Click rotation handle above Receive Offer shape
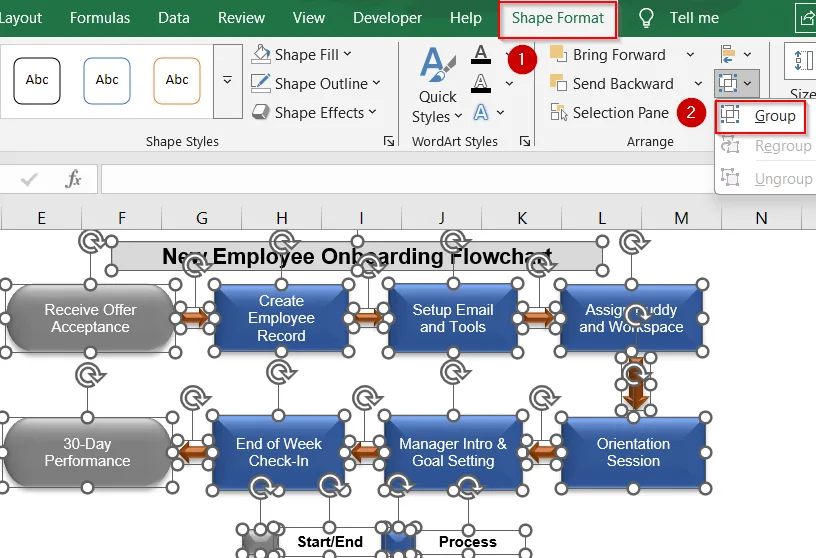816x558 pixels. 91,242
